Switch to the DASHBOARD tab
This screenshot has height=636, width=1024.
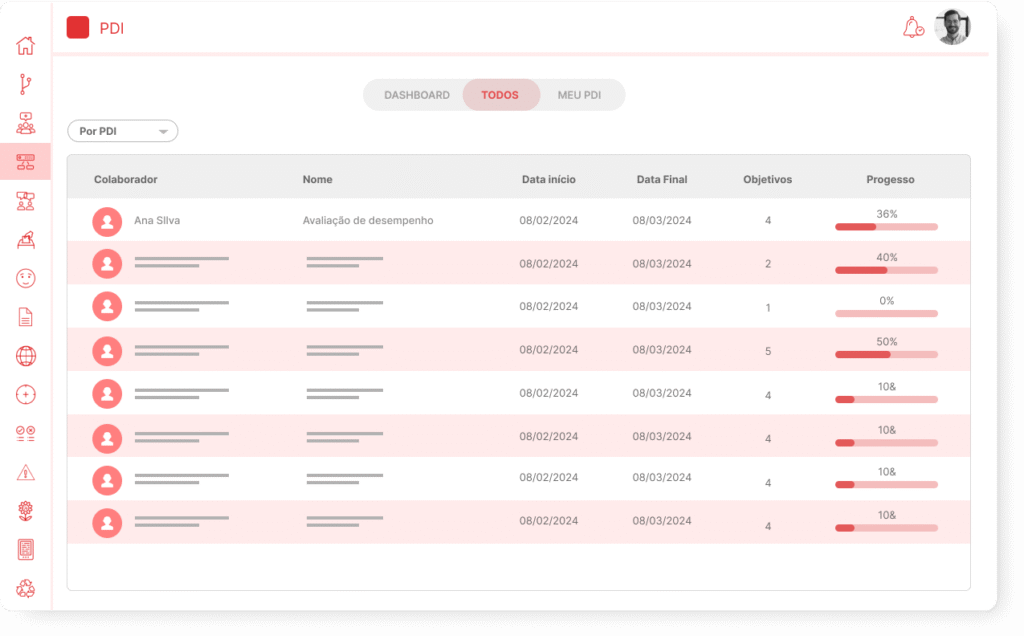click(x=417, y=95)
